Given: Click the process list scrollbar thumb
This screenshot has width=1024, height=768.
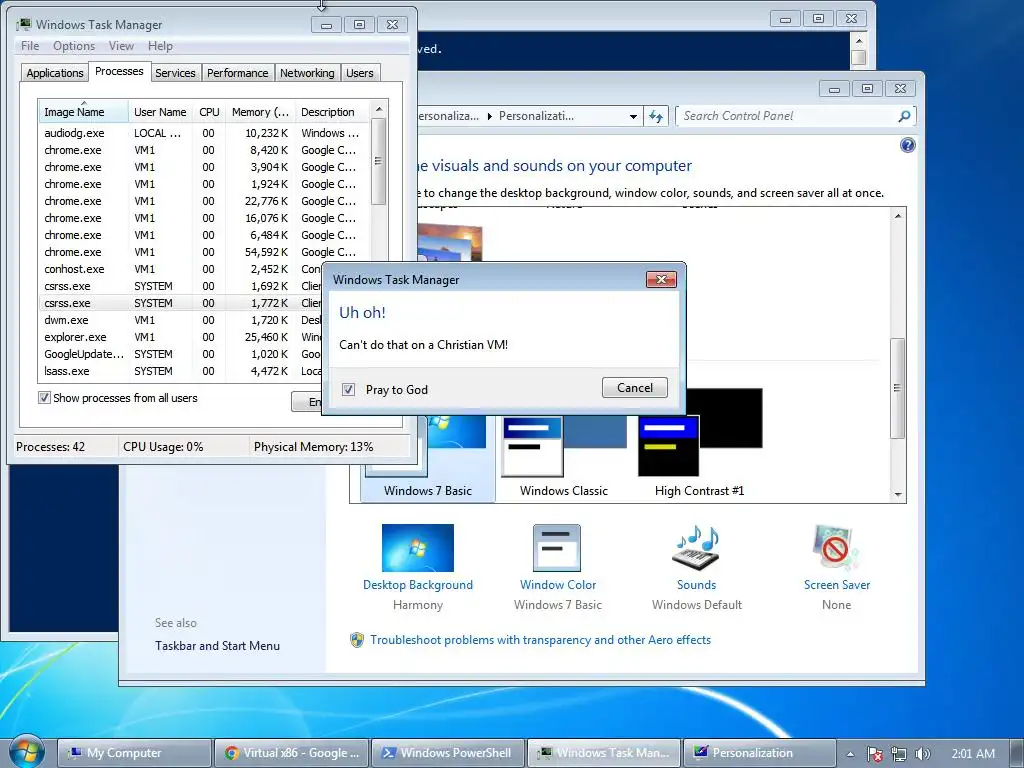Looking at the screenshot, I should tap(378, 161).
